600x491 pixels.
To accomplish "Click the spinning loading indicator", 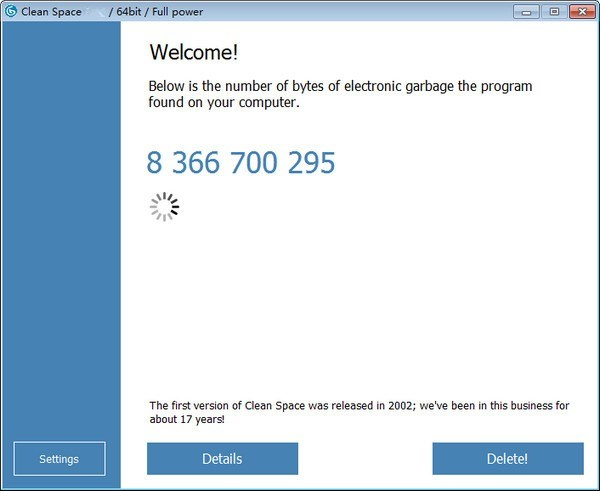I will (x=165, y=207).
